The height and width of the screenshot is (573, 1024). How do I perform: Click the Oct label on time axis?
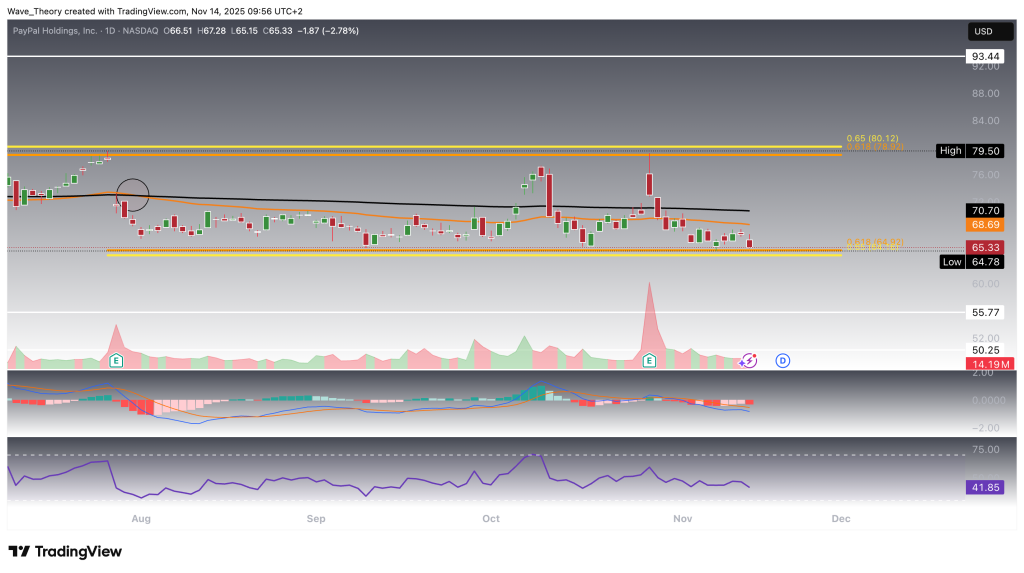(x=490, y=519)
